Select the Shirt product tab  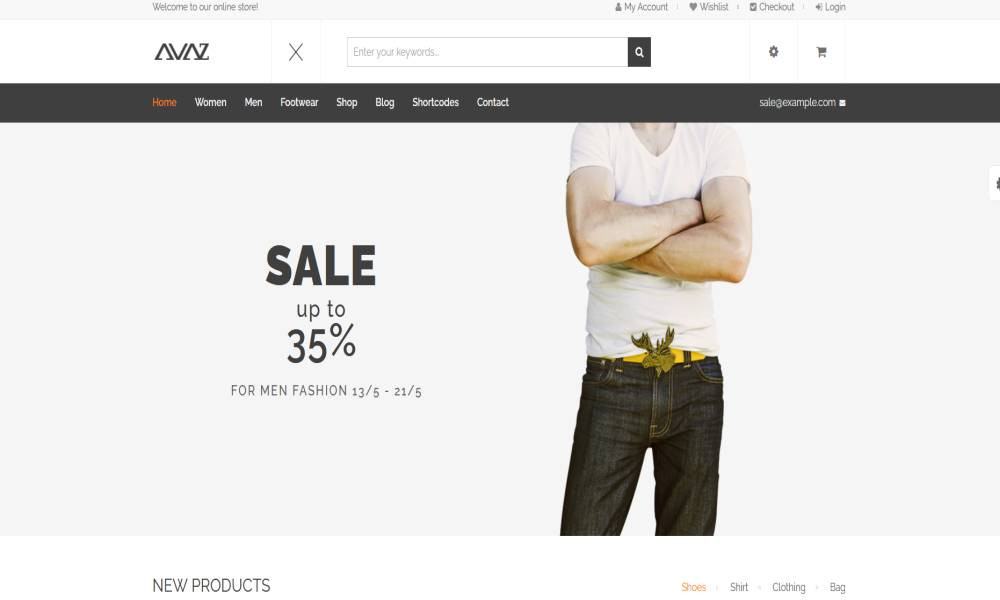coord(739,587)
